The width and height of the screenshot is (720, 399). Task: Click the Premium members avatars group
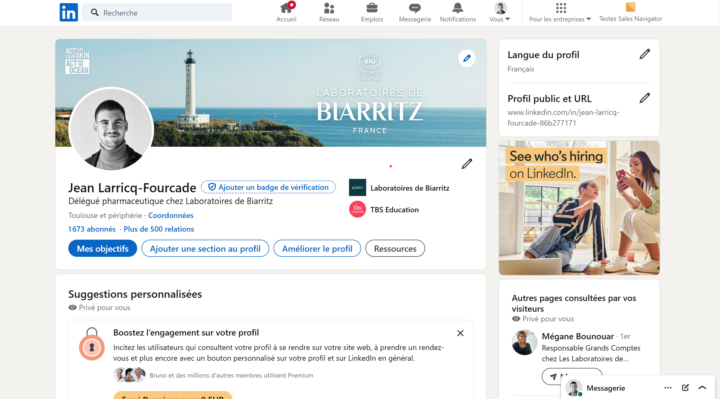[x=129, y=375]
